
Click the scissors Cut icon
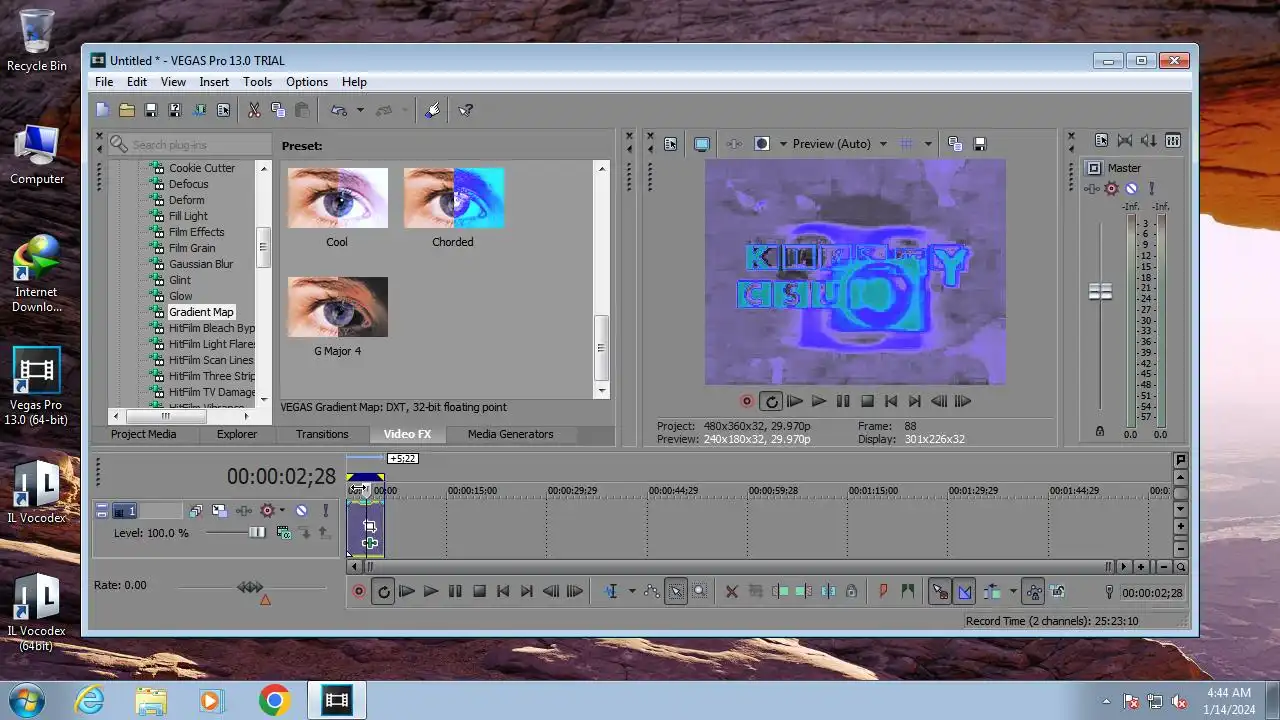point(254,111)
